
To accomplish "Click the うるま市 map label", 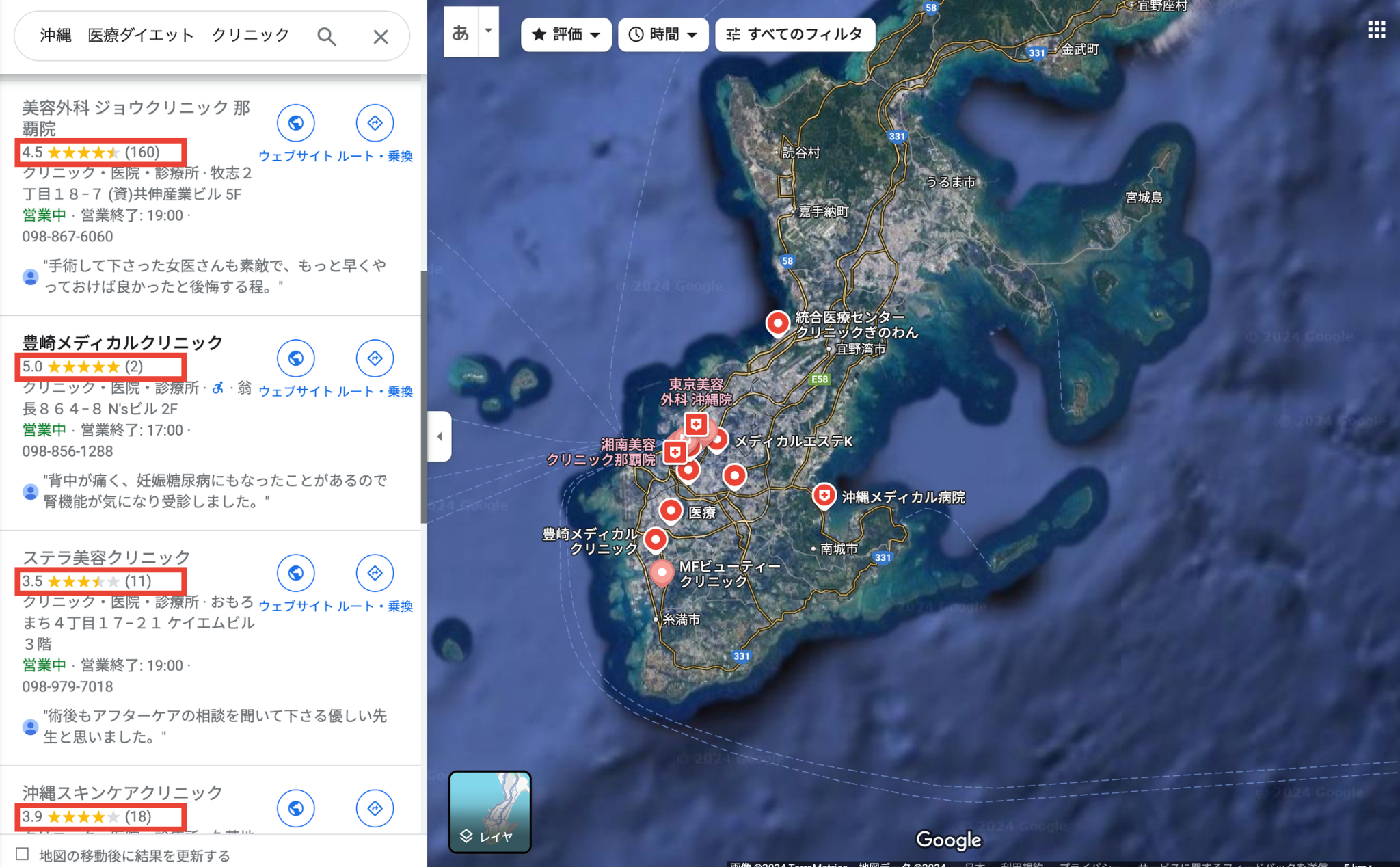I will coord(950,182).
